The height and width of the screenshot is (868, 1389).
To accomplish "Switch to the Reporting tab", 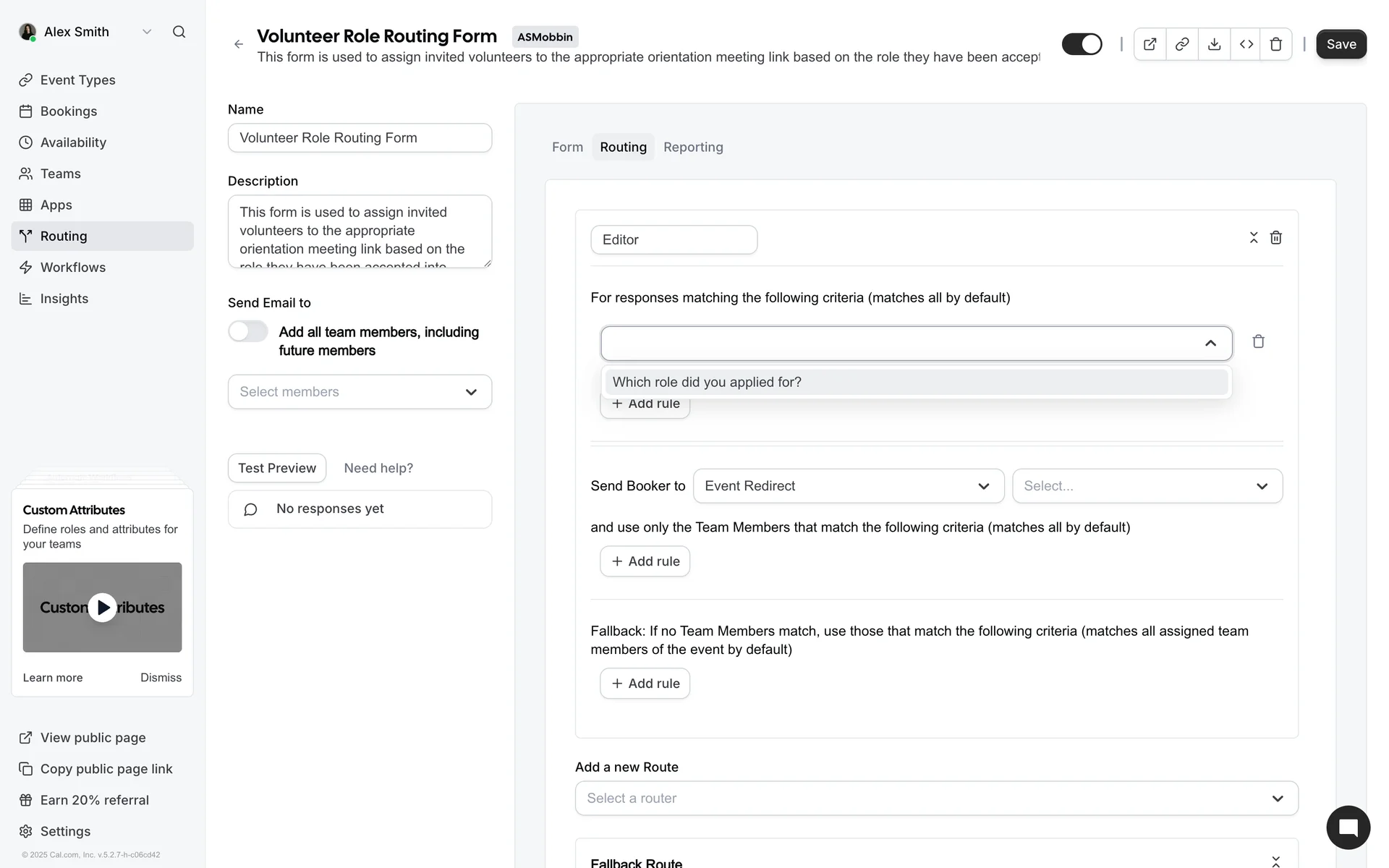I will [692, 148].
